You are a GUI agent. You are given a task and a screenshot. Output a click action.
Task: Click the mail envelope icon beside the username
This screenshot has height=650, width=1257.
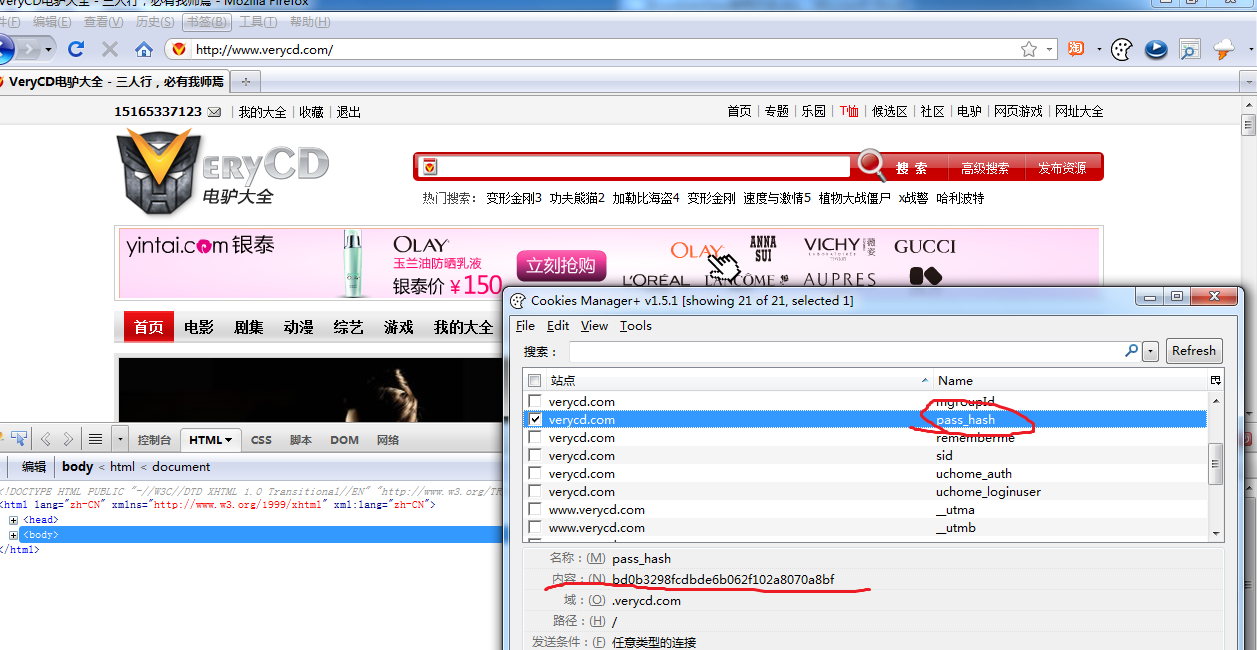click(x=214, y=112)
